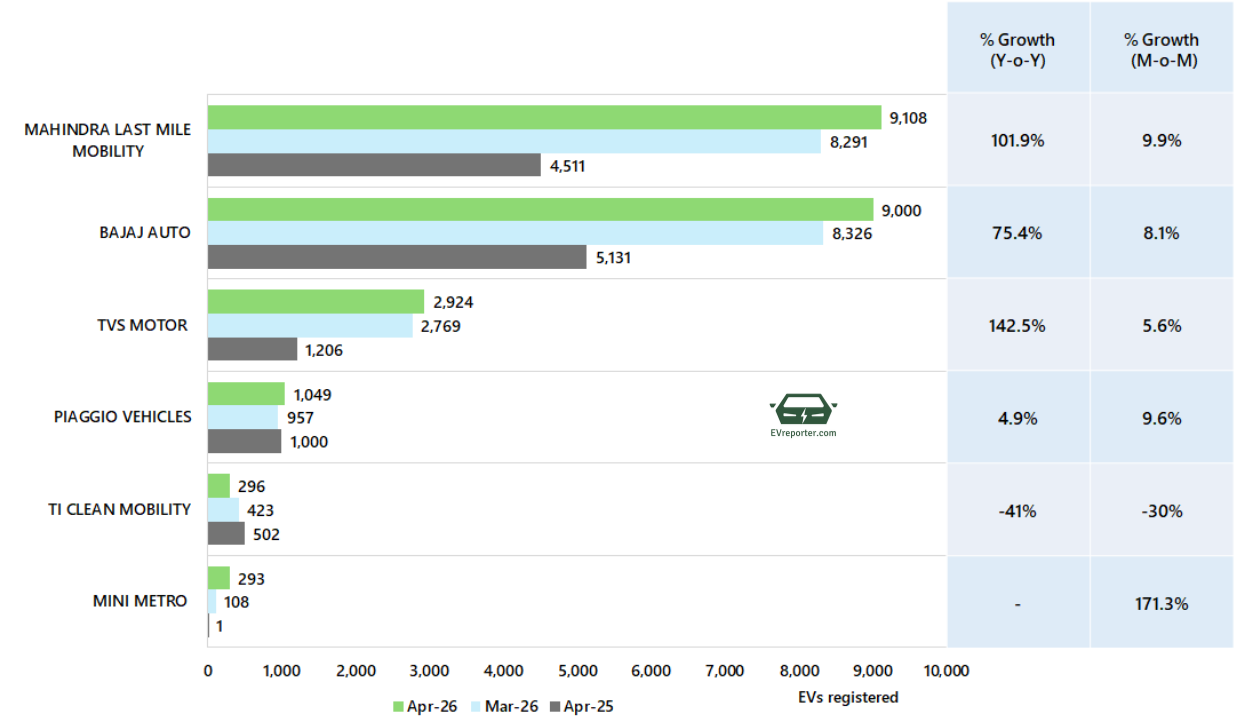Click the -30% M-o-M growth cell
Screen dimensions: 1238x722
1162,511
